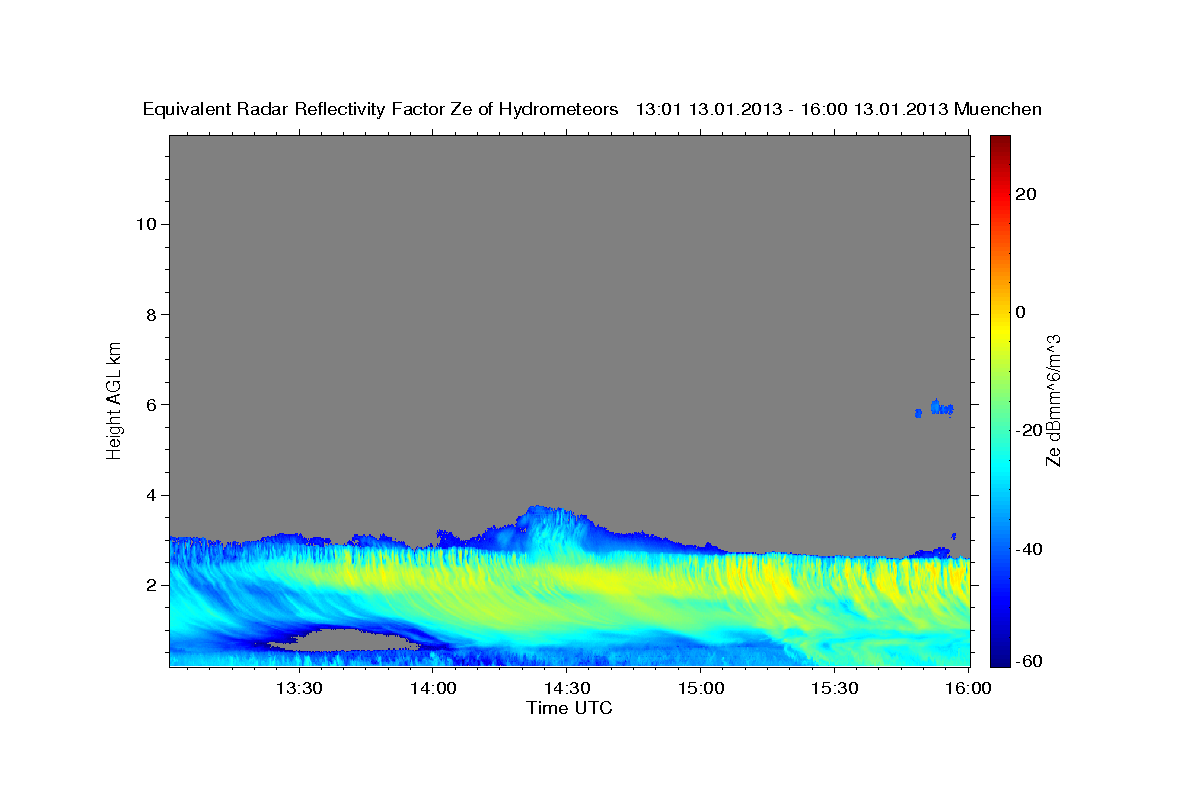This screenshot has height=800, width=1200.
Task: Click the colorbar value -40
Action: click(1027, 549)
